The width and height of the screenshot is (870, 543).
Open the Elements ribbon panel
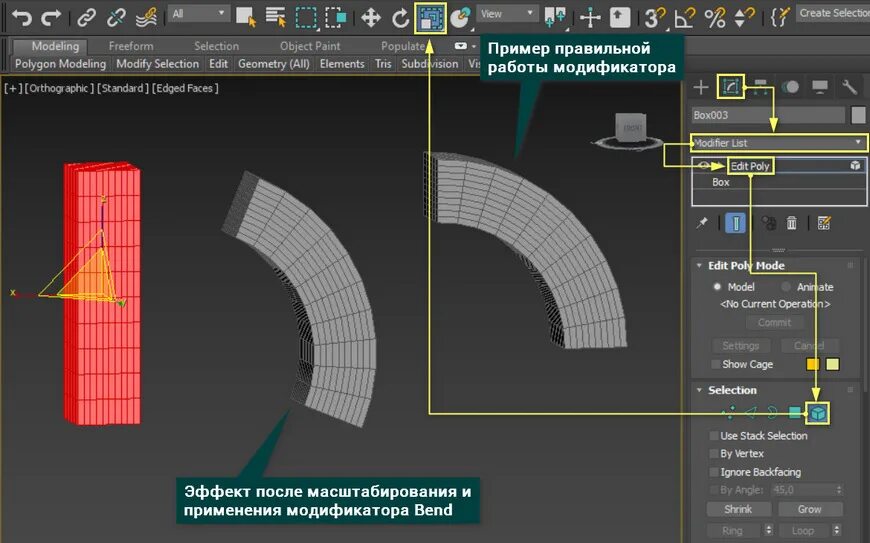point(342,64)
